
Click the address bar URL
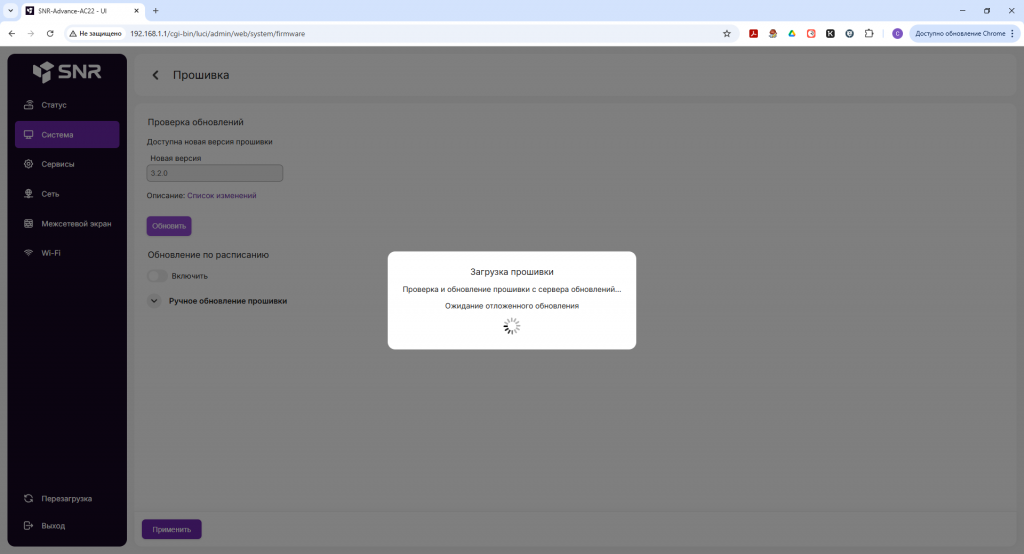(x=217, y=33)
